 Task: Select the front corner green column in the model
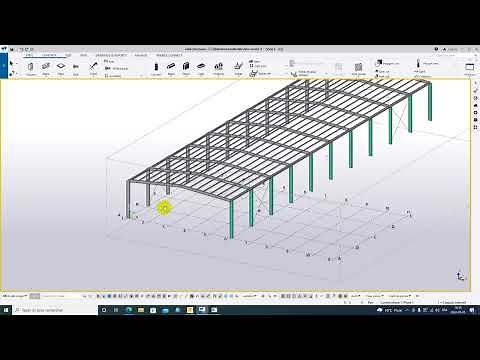click(231, 220)
